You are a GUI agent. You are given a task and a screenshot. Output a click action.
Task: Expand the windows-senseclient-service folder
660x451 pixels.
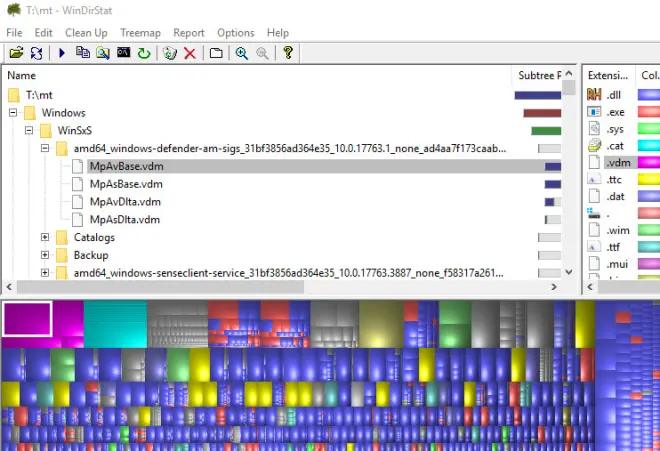click(x=45, y=273)
